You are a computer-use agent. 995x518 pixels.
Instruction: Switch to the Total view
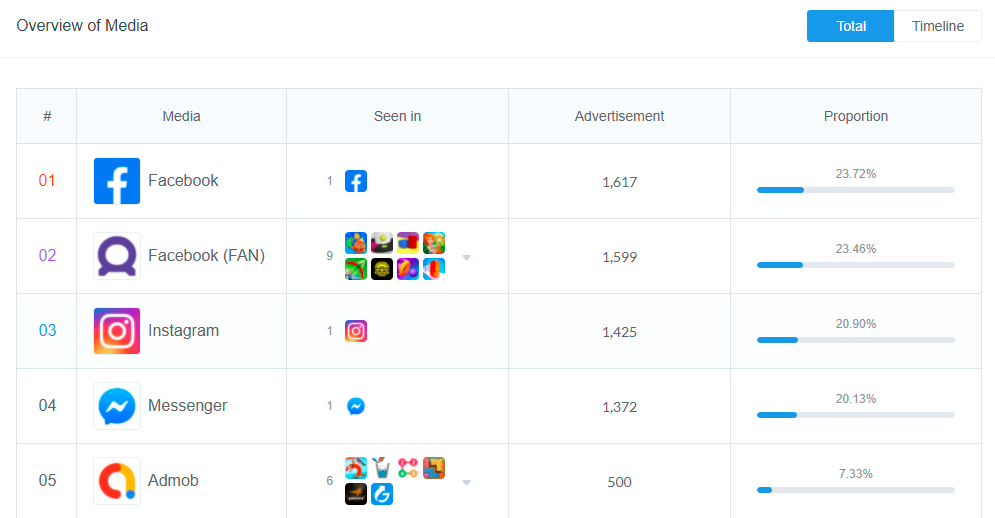pos(851,26)
